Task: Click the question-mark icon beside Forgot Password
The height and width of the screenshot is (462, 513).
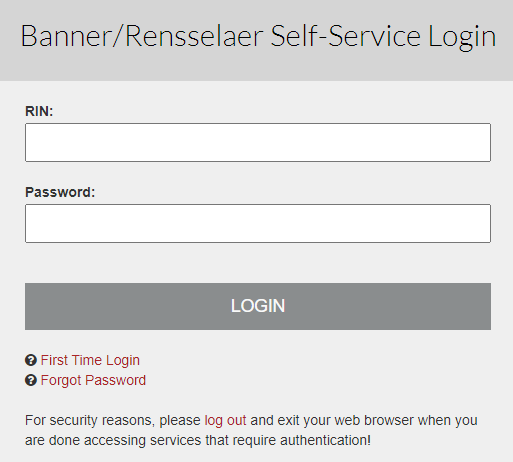Action: pyautogui.click(x=31, y=380)
